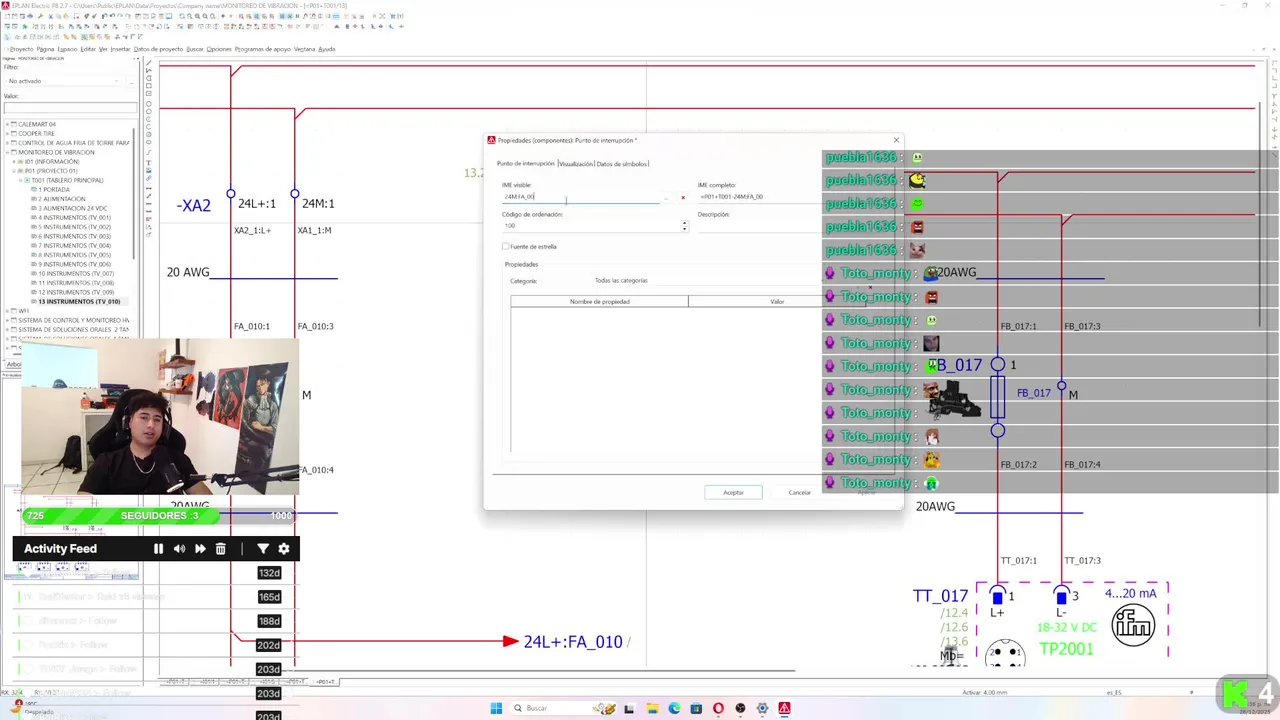The image size is (1280, 720).
Task: Select Punto de interrupción tab
Action: click(526, 164)
